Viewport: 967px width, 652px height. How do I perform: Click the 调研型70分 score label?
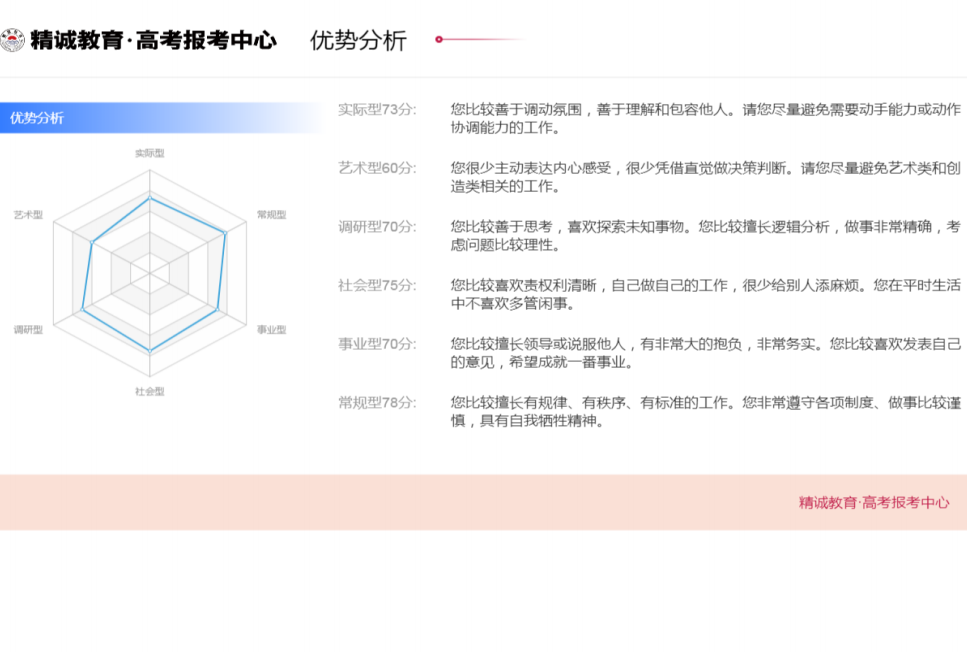tap(377, 227)
